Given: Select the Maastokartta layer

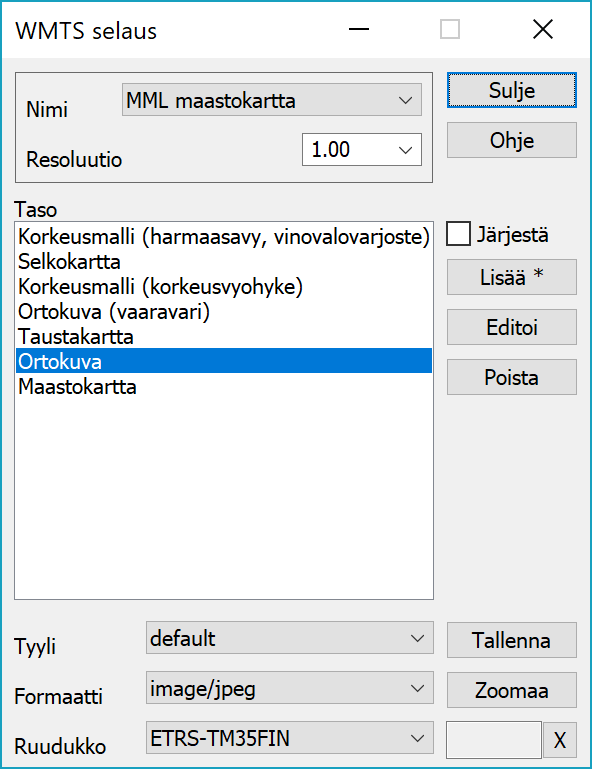Looking at the screenshot, I should 224,387.
